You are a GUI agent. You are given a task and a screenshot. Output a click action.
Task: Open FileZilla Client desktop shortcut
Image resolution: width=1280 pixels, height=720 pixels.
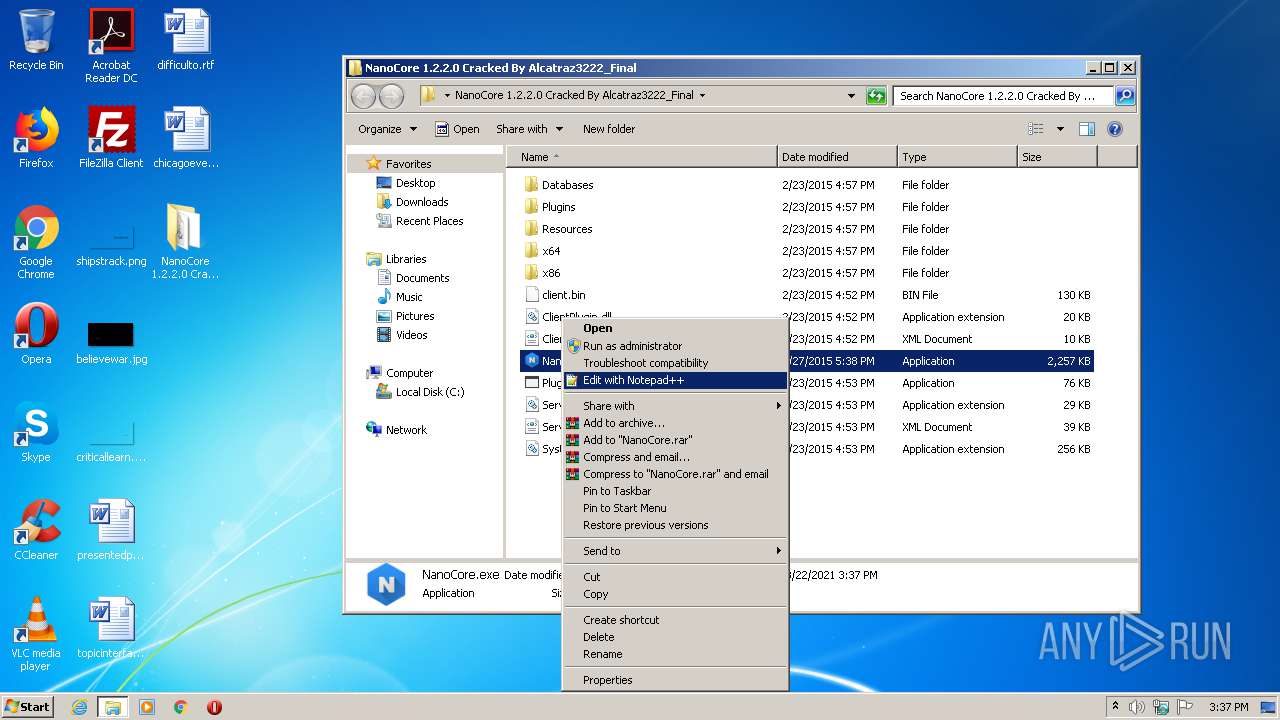111,138
